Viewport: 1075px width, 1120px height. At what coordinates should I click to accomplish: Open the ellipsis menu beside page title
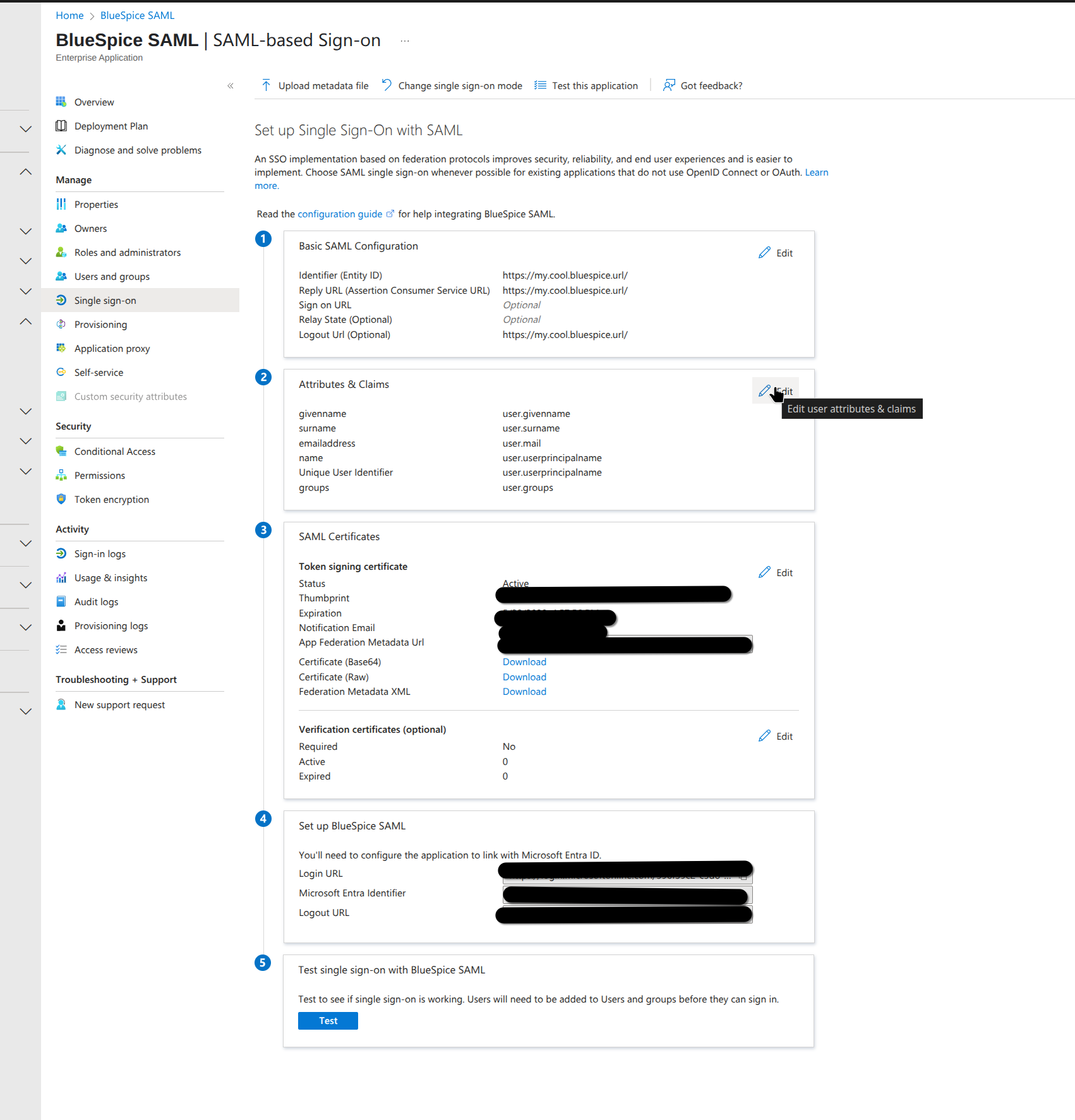[x=405, y=41]
